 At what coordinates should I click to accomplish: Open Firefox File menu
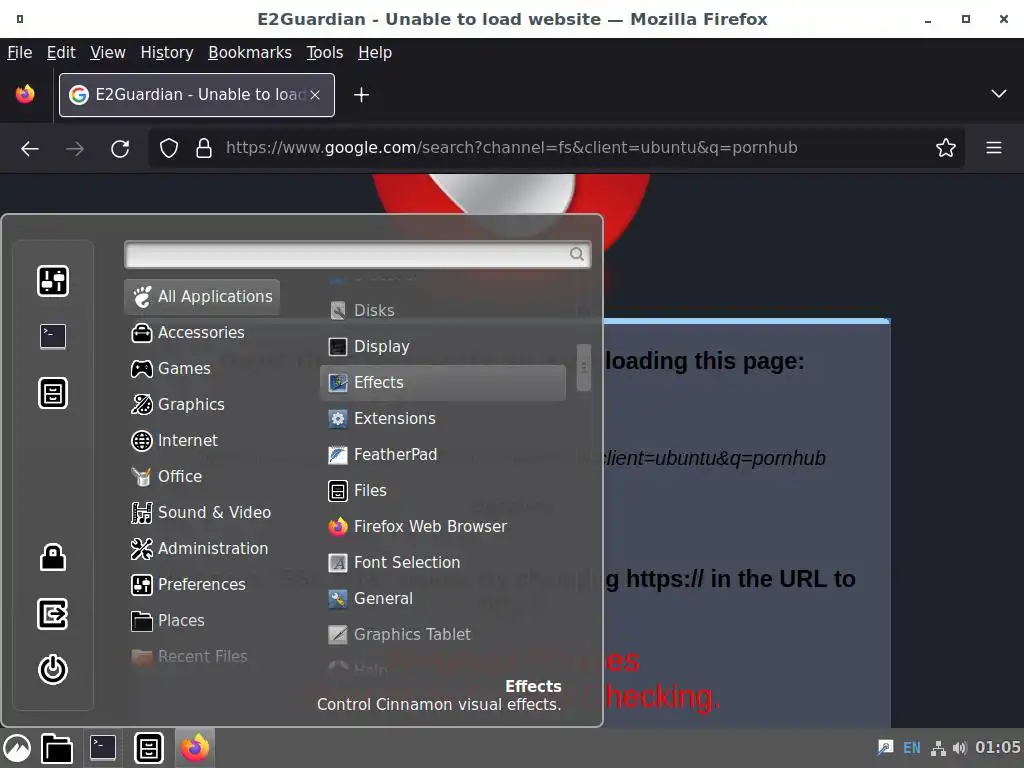[20, 52]
